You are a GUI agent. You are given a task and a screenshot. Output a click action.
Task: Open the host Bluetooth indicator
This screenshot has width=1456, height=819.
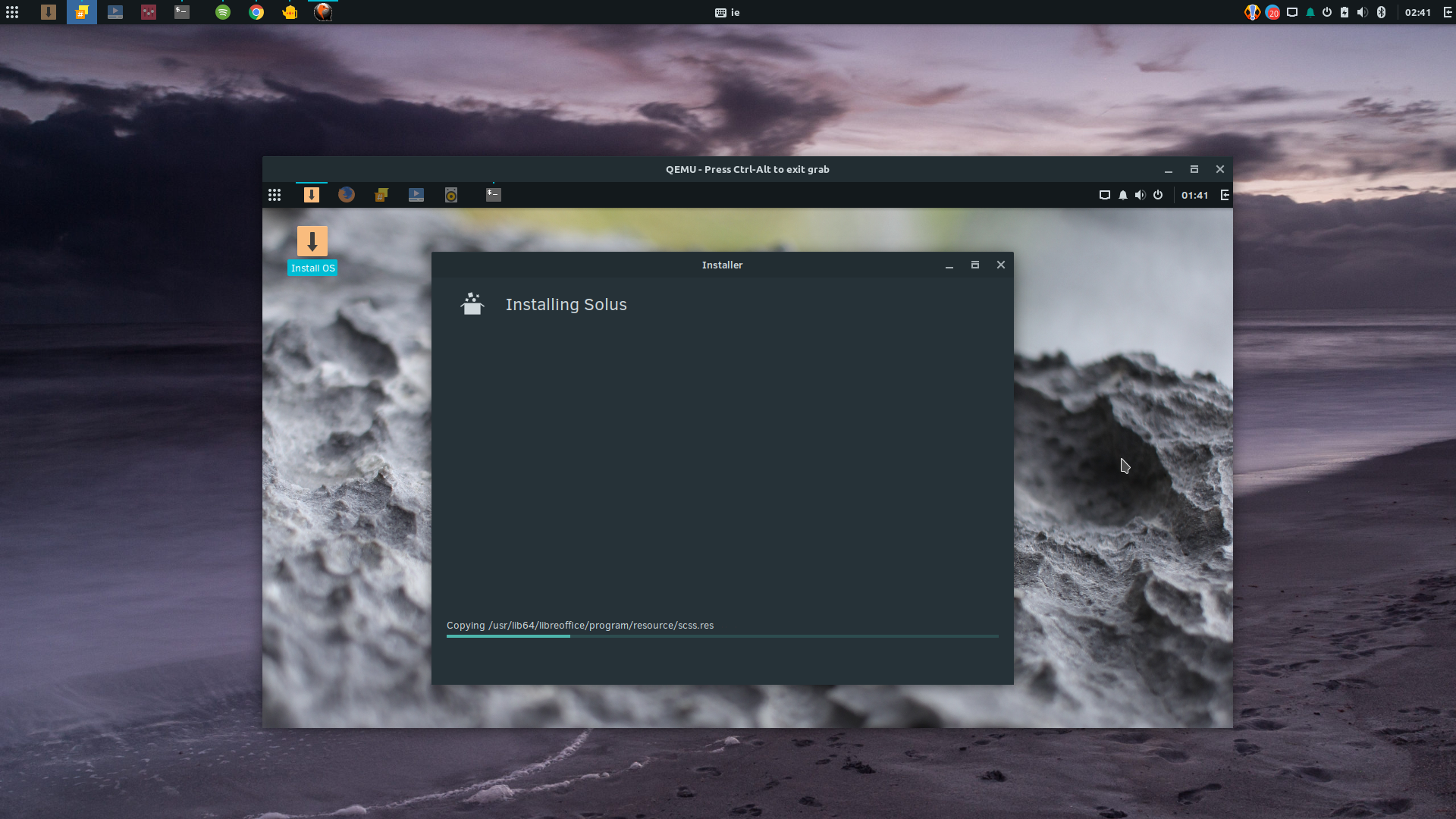click(x=1381, y=12)
